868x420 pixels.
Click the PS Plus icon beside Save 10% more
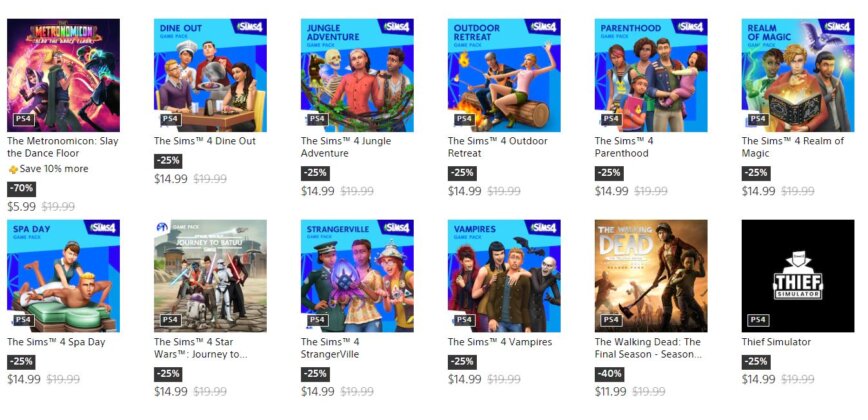click(13, 169)
